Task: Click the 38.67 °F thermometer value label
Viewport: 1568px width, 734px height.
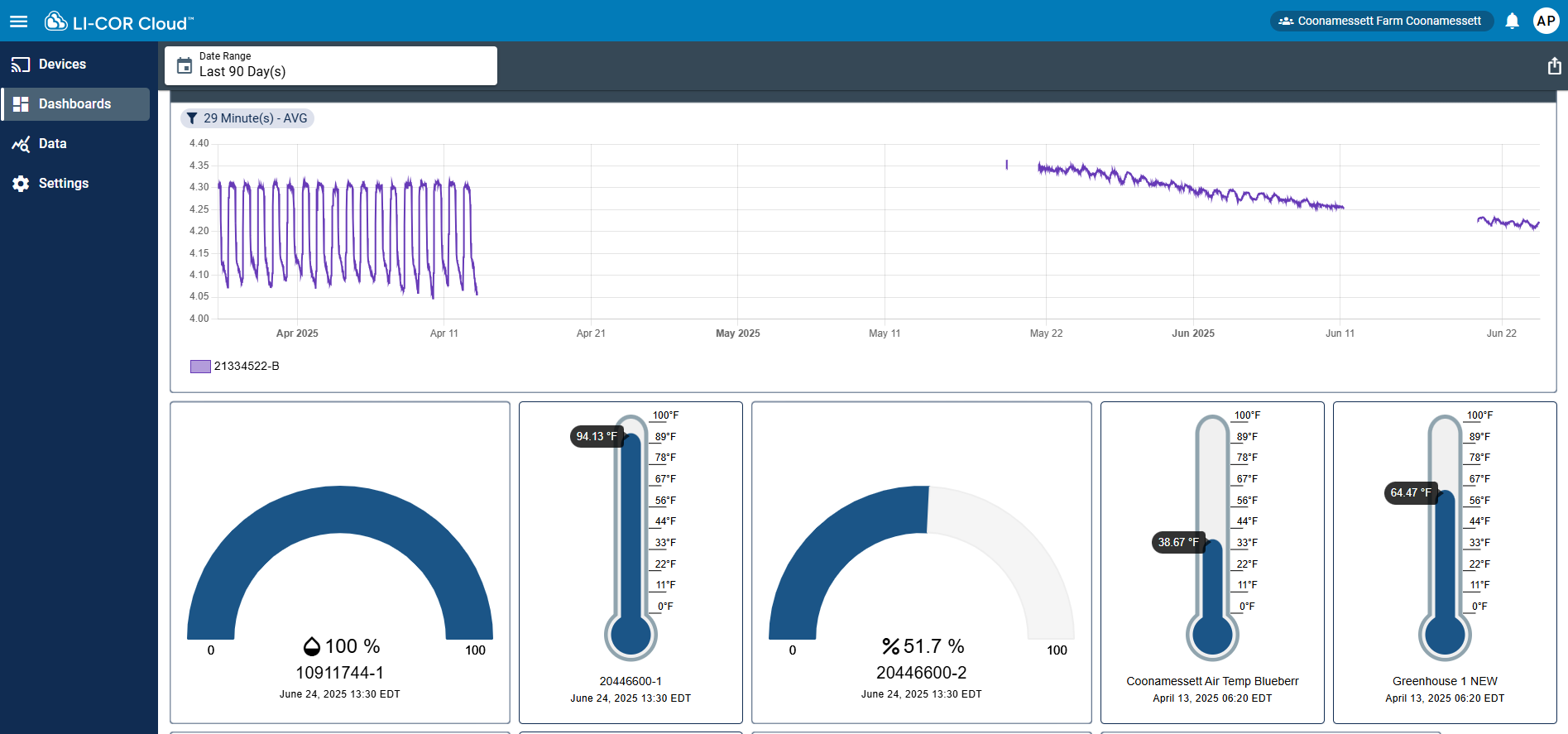Action: pos(1177,542)
